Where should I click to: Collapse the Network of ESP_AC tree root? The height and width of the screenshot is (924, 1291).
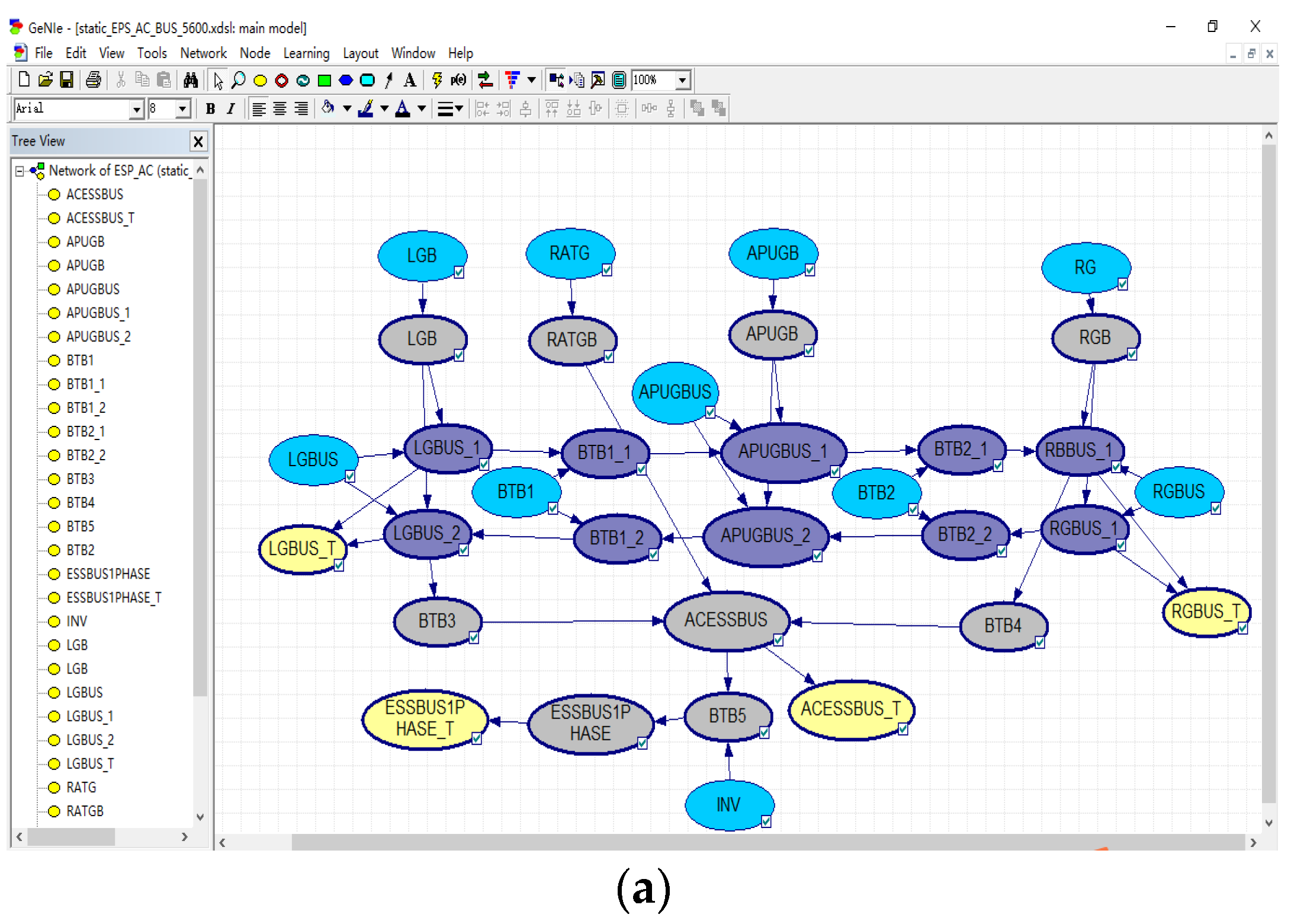click(x=20, y=171)
